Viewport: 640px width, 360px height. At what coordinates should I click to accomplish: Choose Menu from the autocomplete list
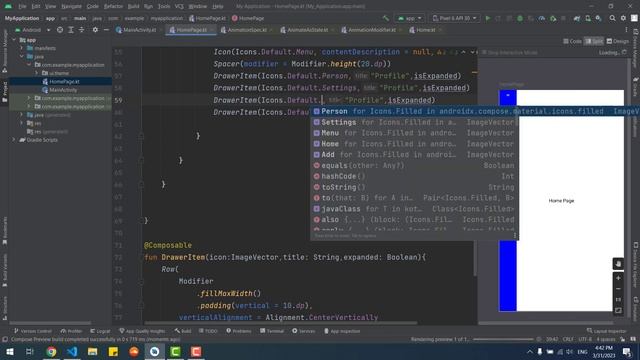point(414,133)
